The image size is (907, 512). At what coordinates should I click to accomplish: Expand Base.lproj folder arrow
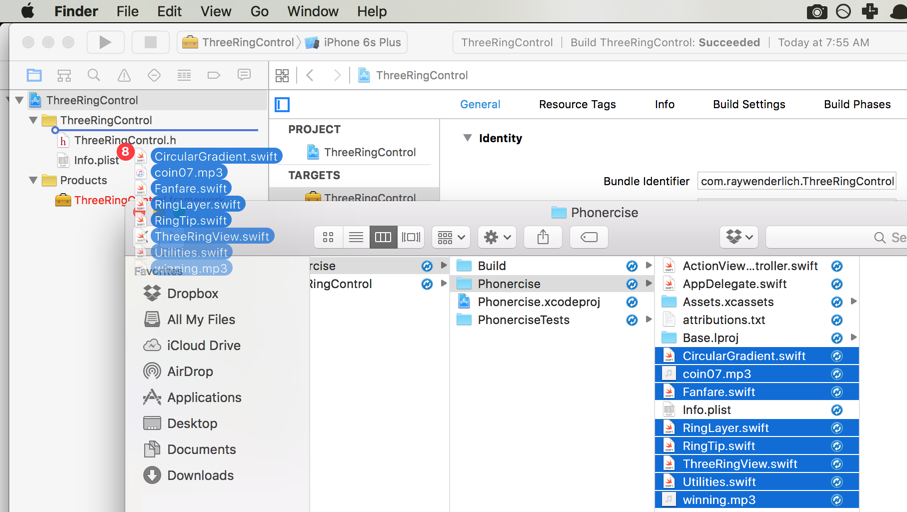tap(853, 337)
